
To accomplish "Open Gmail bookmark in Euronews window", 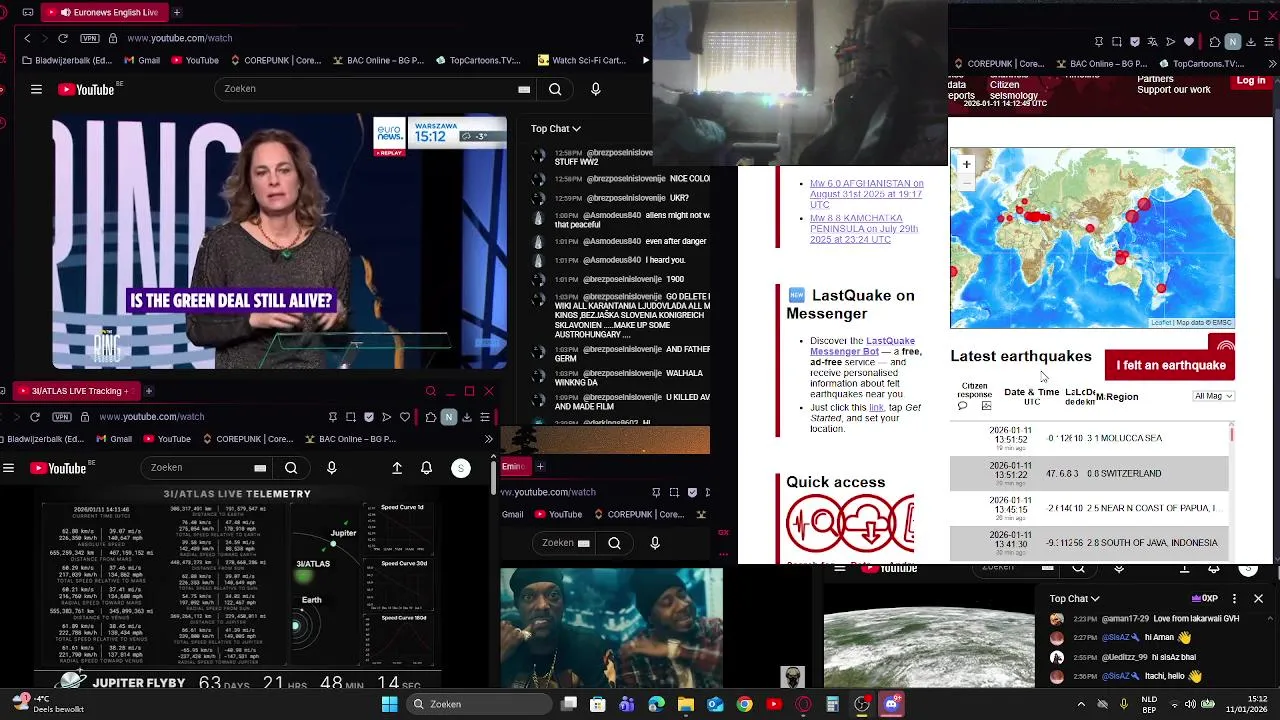I will 141,60.
